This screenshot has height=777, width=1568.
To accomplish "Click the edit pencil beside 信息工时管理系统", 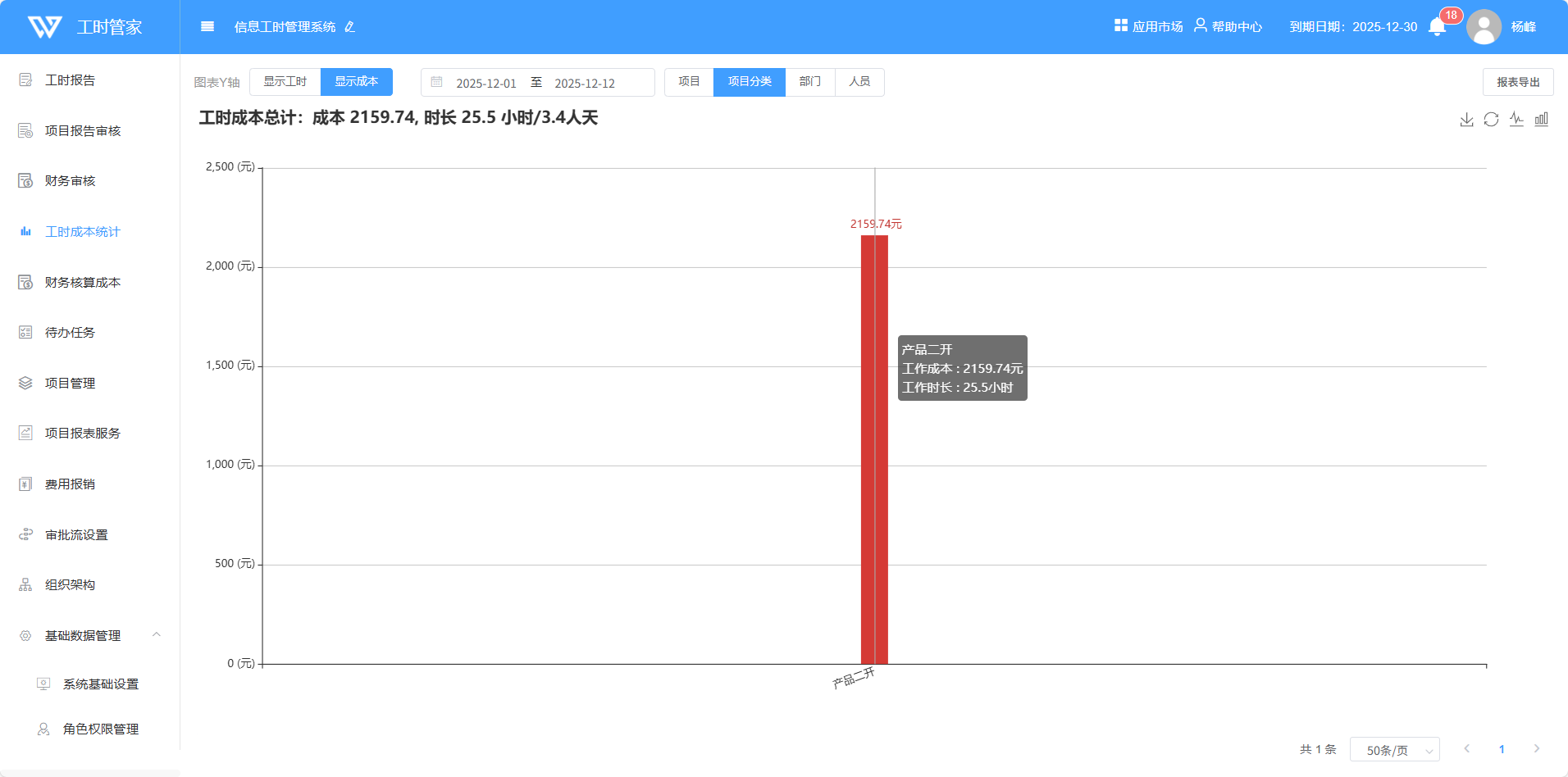I will pyautogui.click(x=350, y=27).
